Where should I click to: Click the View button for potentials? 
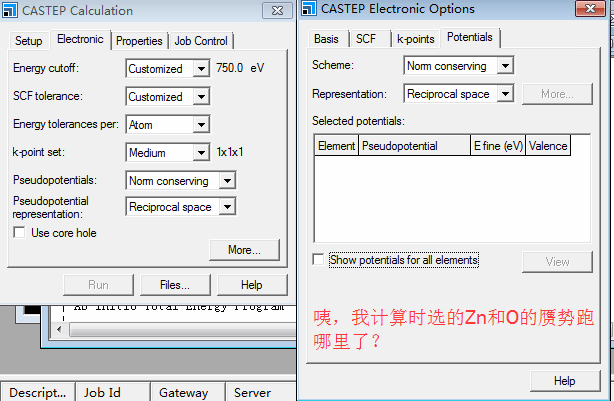coord(557,262)
